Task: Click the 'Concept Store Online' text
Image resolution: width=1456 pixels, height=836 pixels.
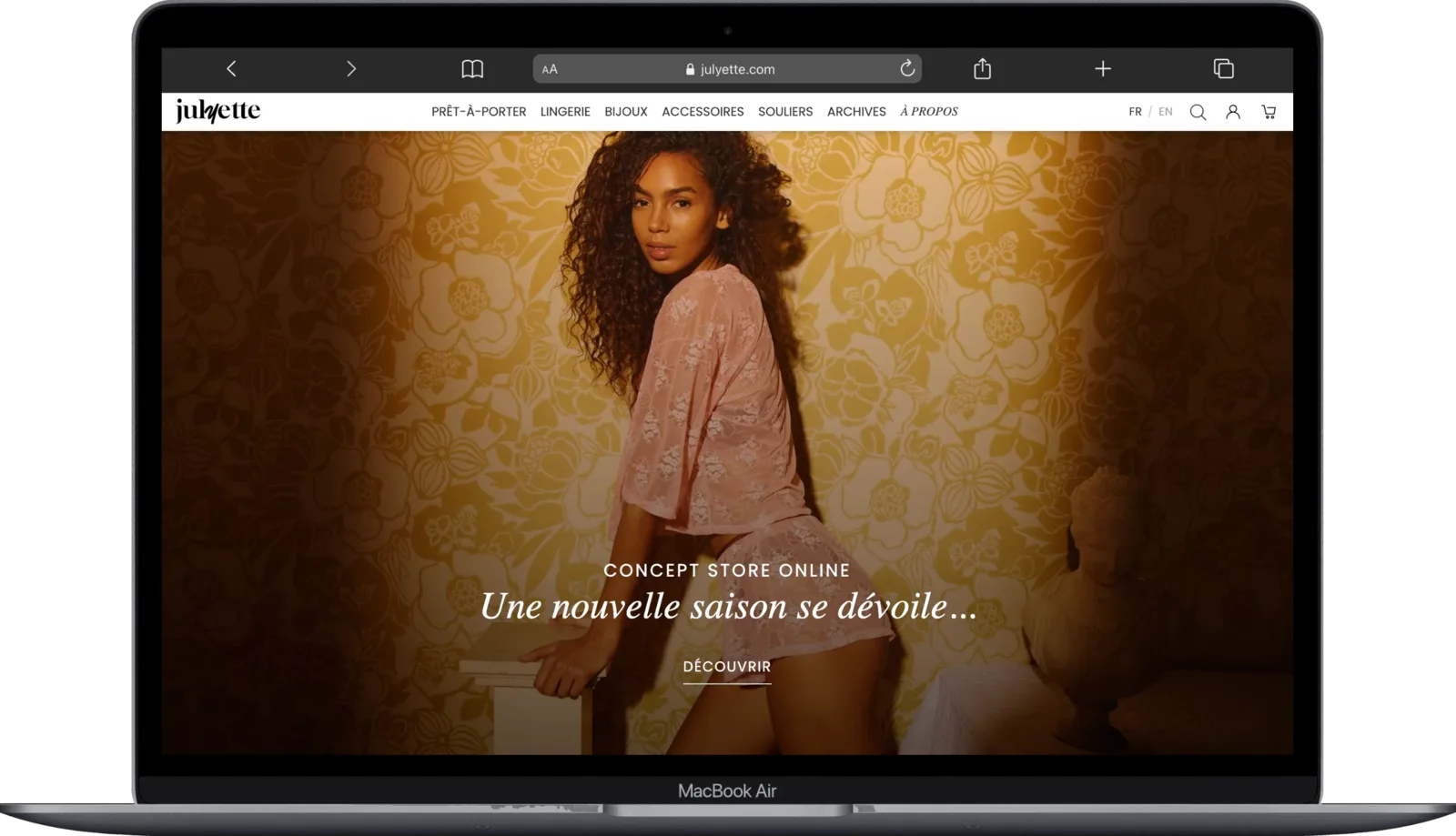Action: [727, 570]
